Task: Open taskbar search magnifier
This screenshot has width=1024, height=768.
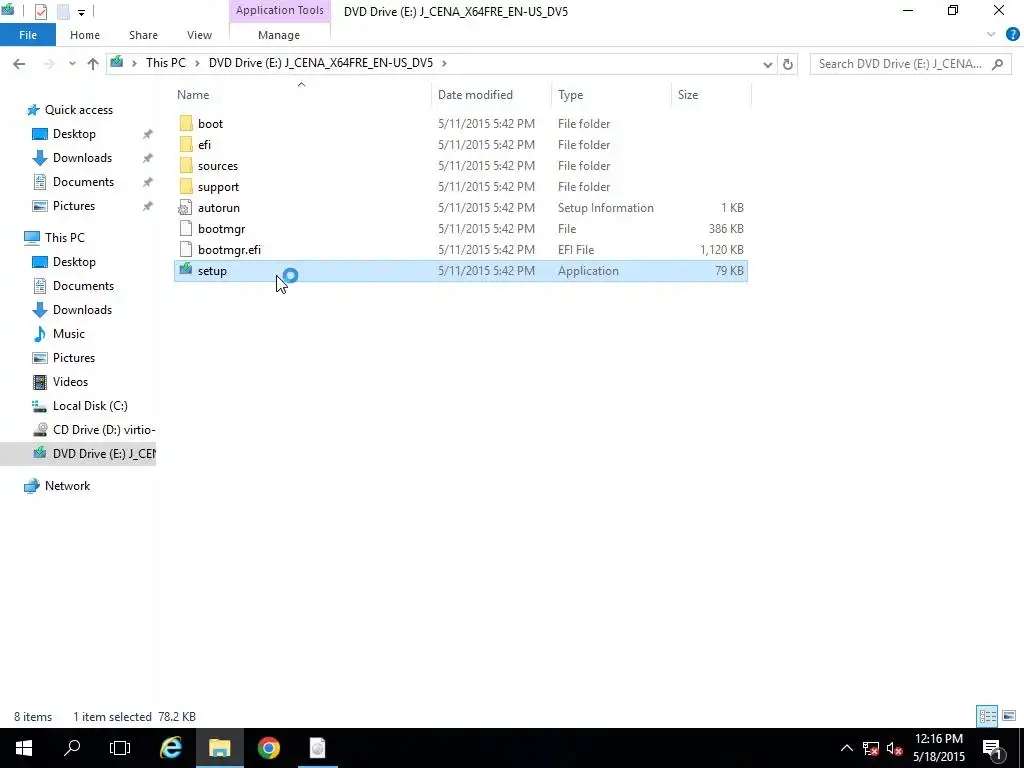Action: click(72, 748)
